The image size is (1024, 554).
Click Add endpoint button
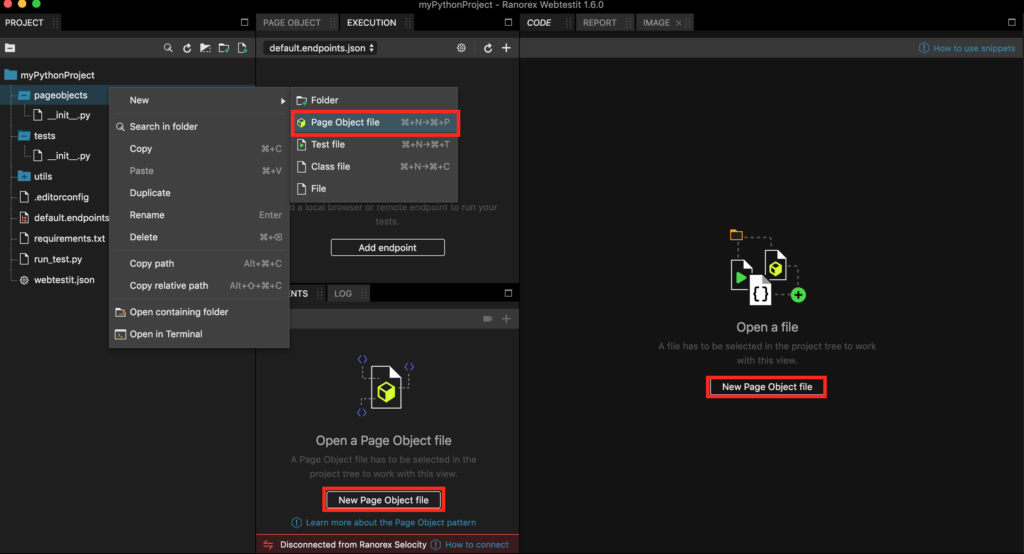(388, 248)
